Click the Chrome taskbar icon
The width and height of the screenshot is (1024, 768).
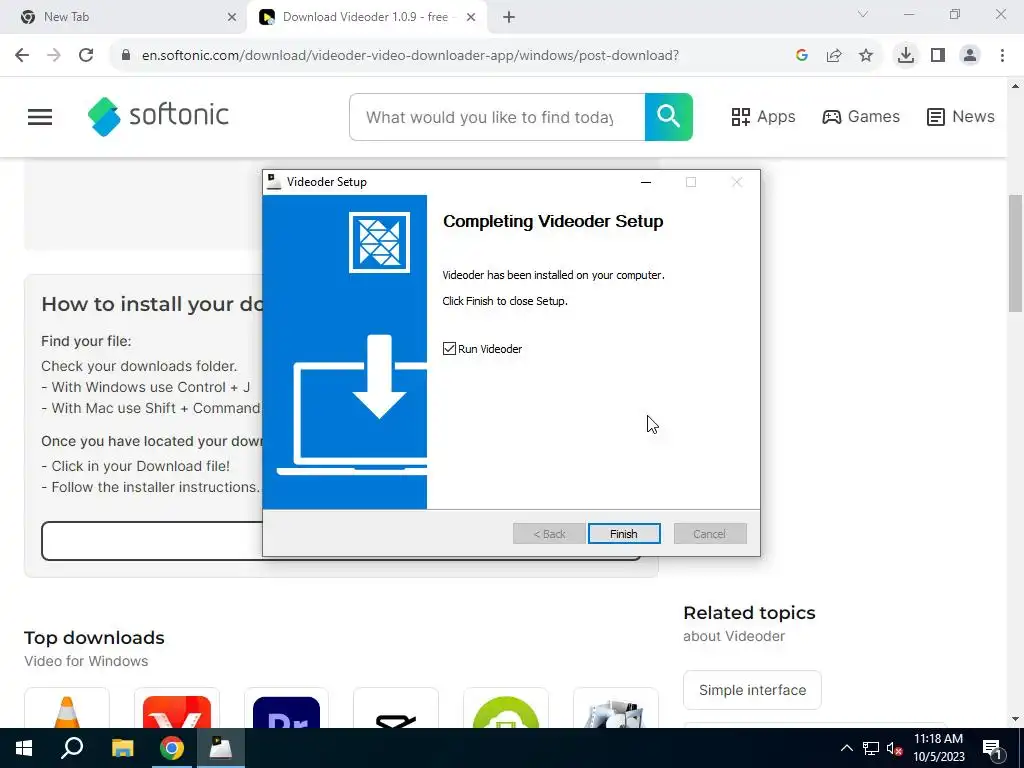point(172,748)
